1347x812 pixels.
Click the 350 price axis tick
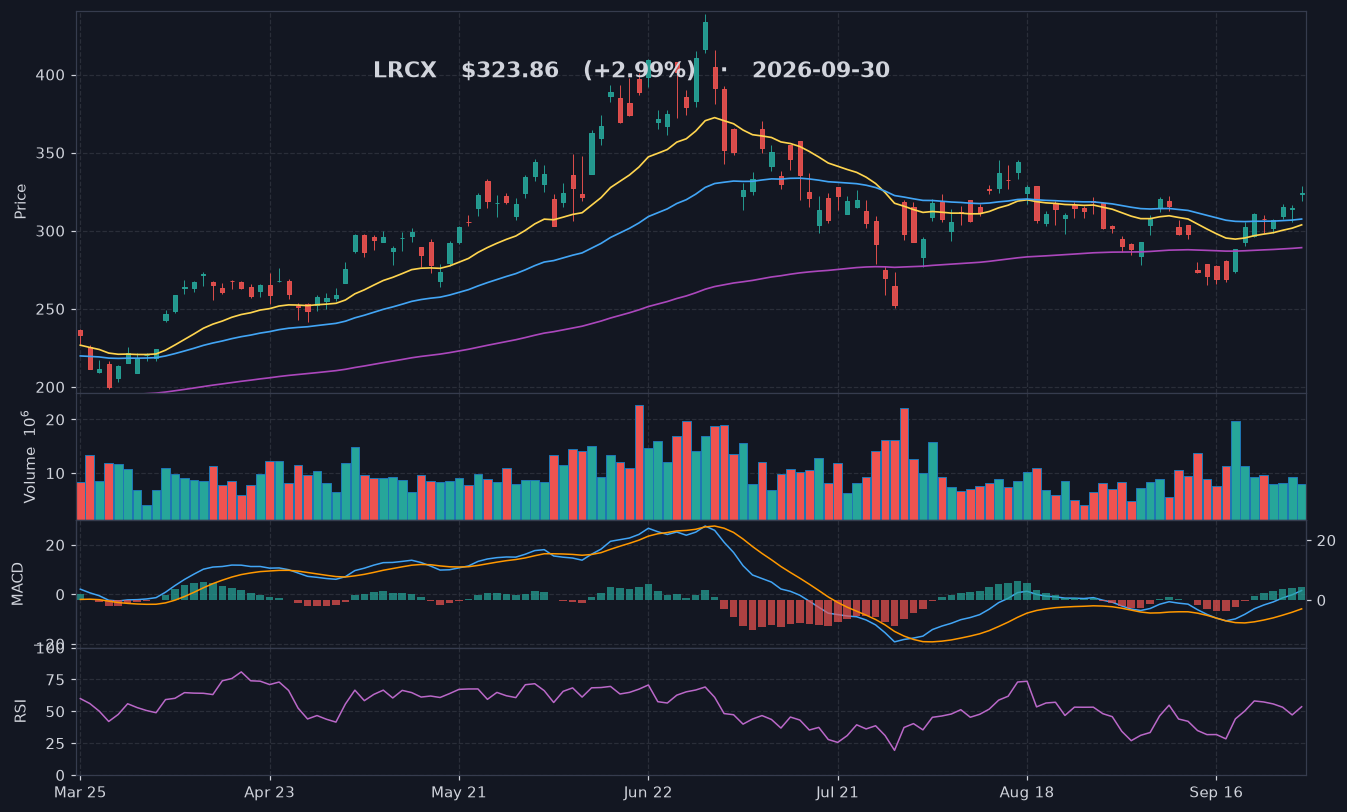click(51, 153)
